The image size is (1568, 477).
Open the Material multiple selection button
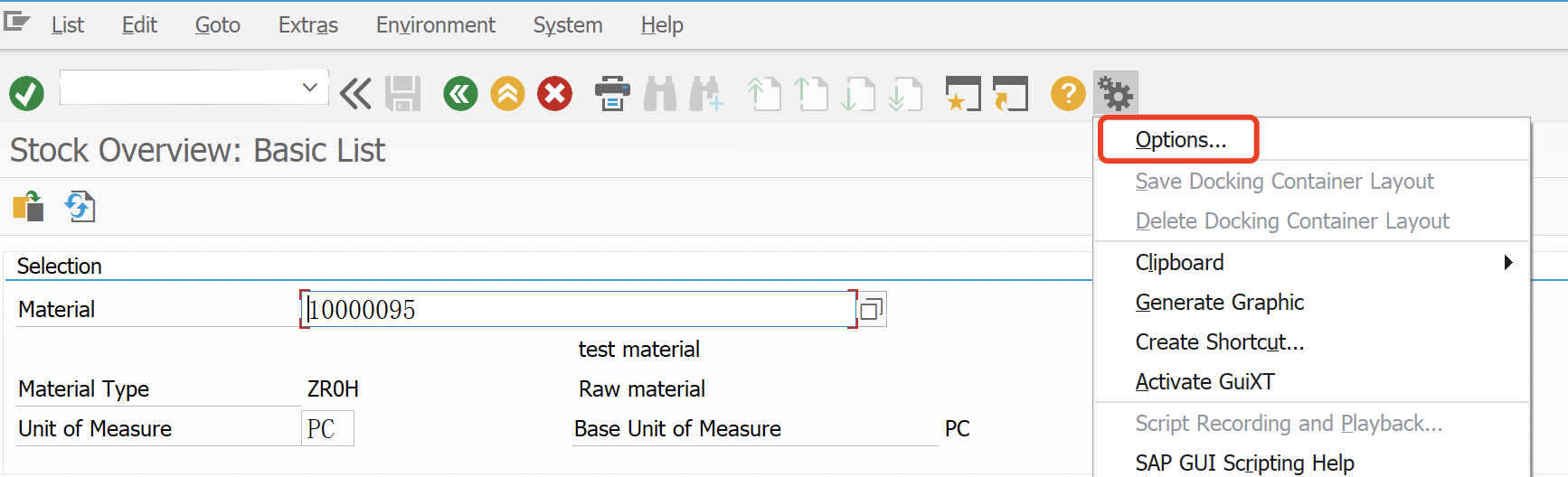tap(872, 310)
